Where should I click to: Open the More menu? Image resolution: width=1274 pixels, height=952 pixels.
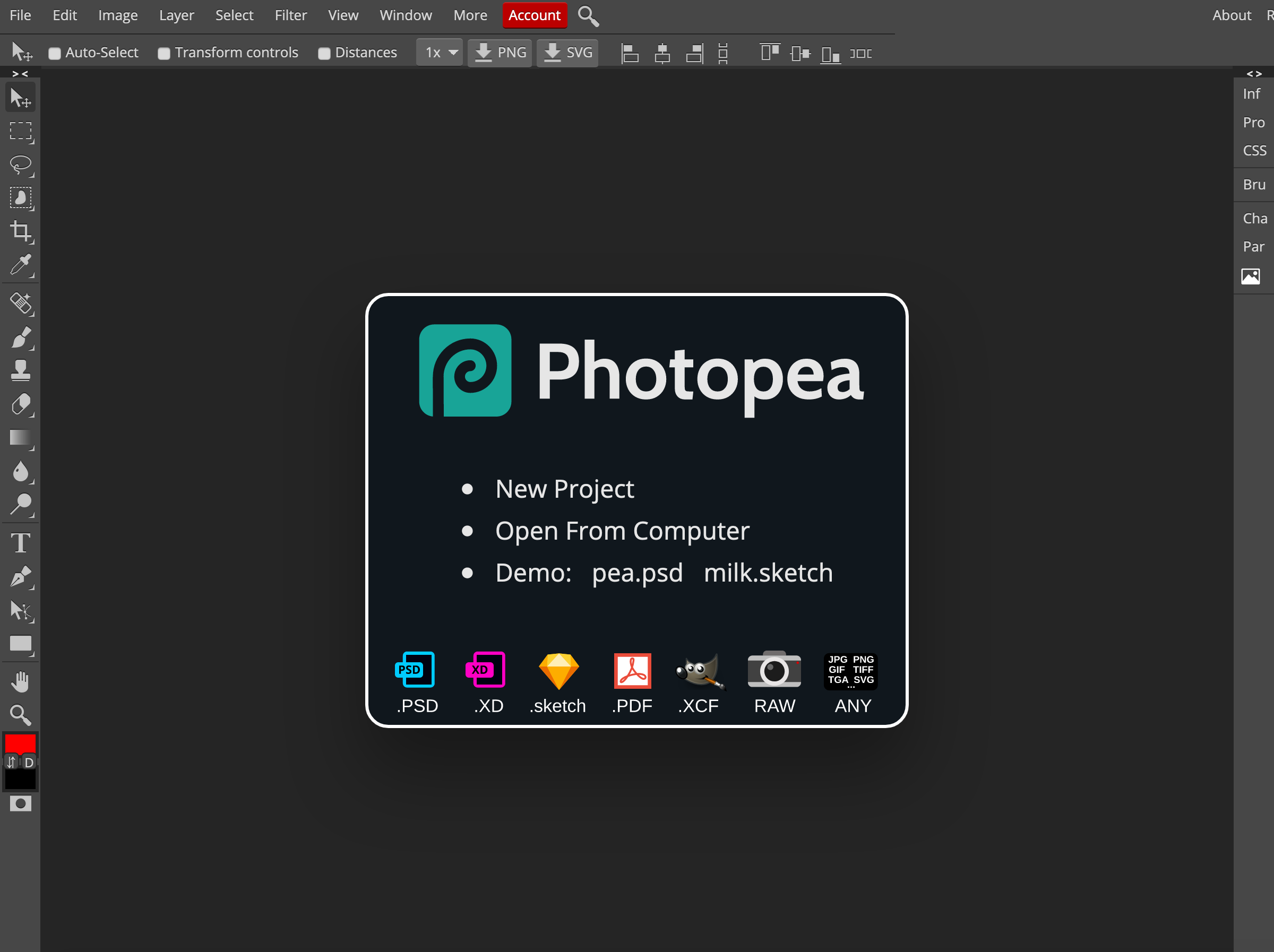[x=470, y=15]
